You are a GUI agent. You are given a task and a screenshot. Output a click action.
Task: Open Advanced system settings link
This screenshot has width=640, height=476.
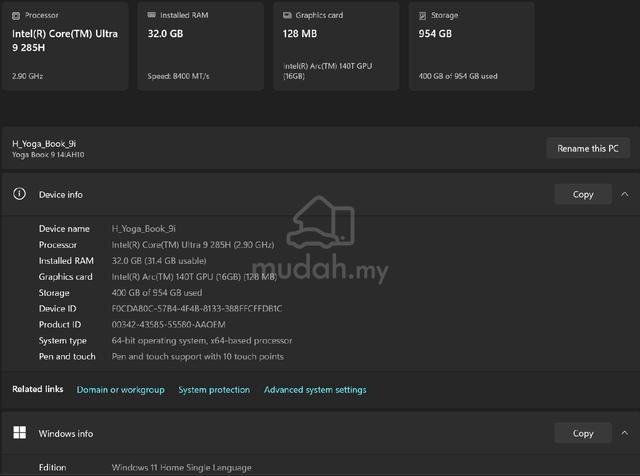click(x=315, y=389)
